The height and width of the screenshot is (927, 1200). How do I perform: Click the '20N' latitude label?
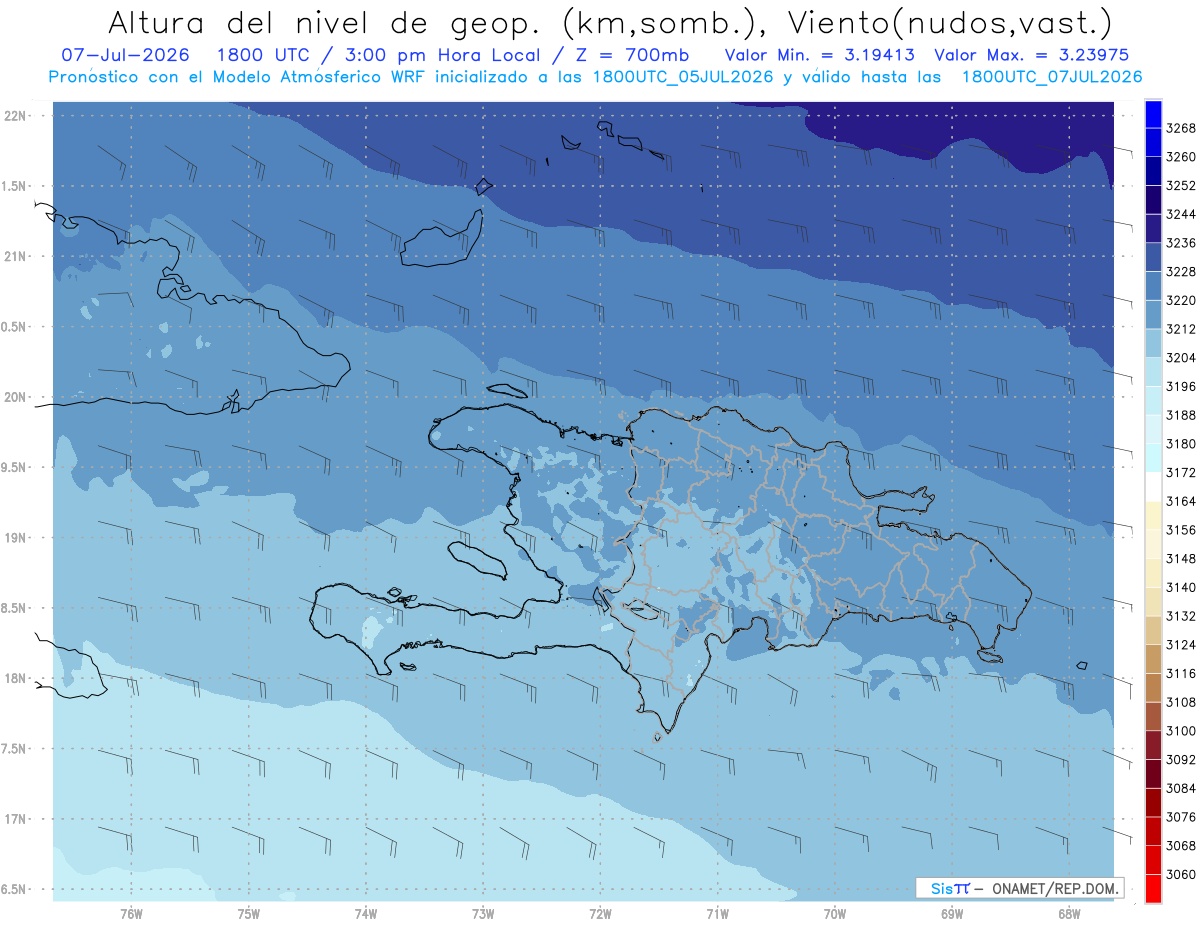(16, 397)
